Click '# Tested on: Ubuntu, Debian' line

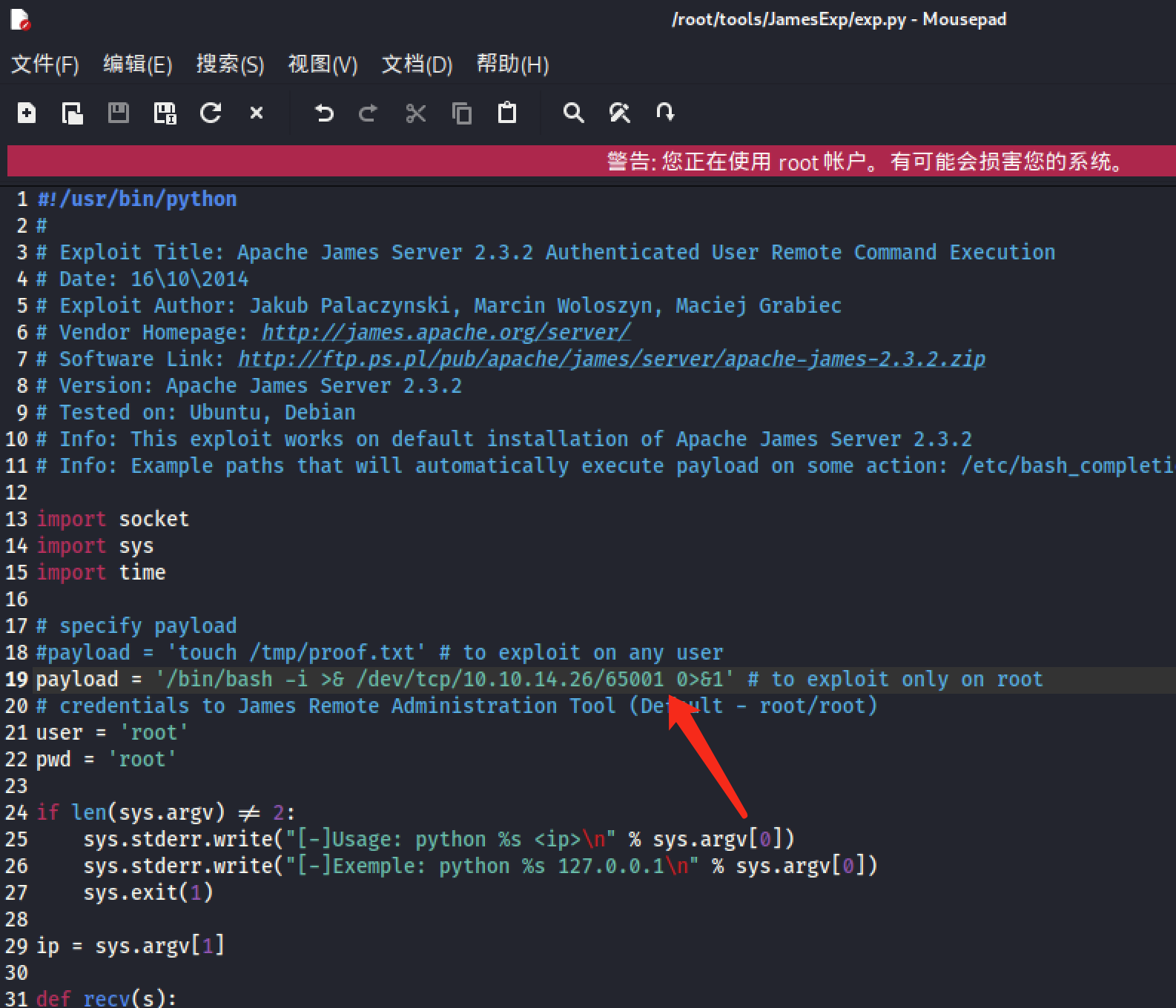point(196,412)
